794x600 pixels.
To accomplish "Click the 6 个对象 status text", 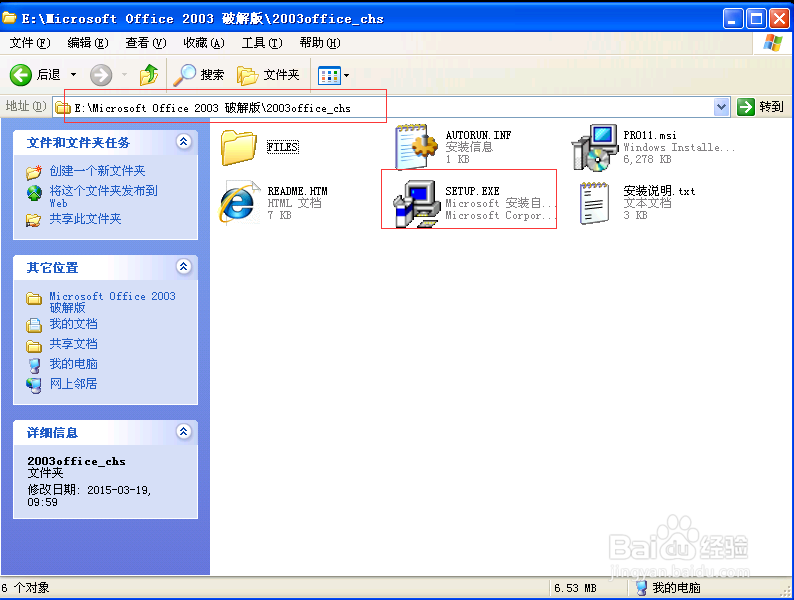I will click(x=25, y=588).
